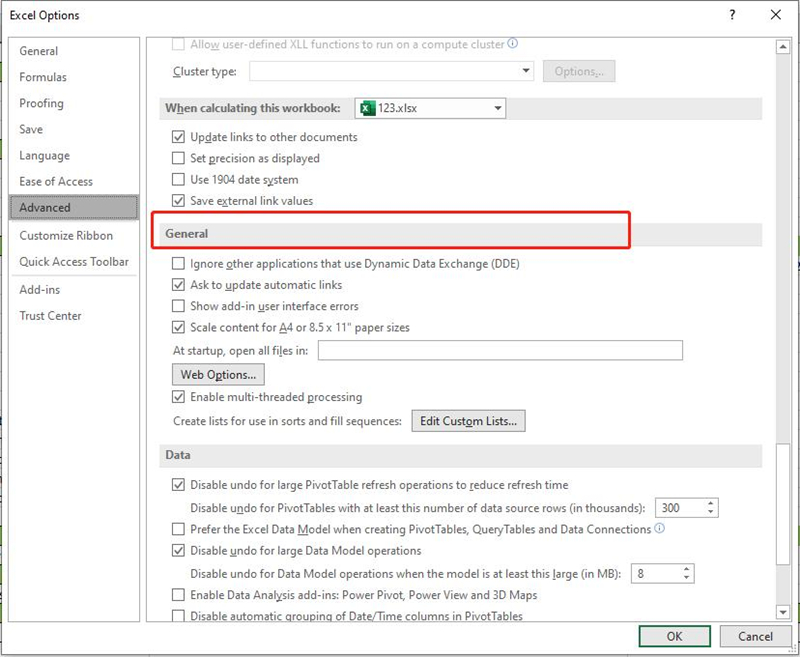Uncheck Update links to other documents
The image size is (800, 657).
click(179, 137)
